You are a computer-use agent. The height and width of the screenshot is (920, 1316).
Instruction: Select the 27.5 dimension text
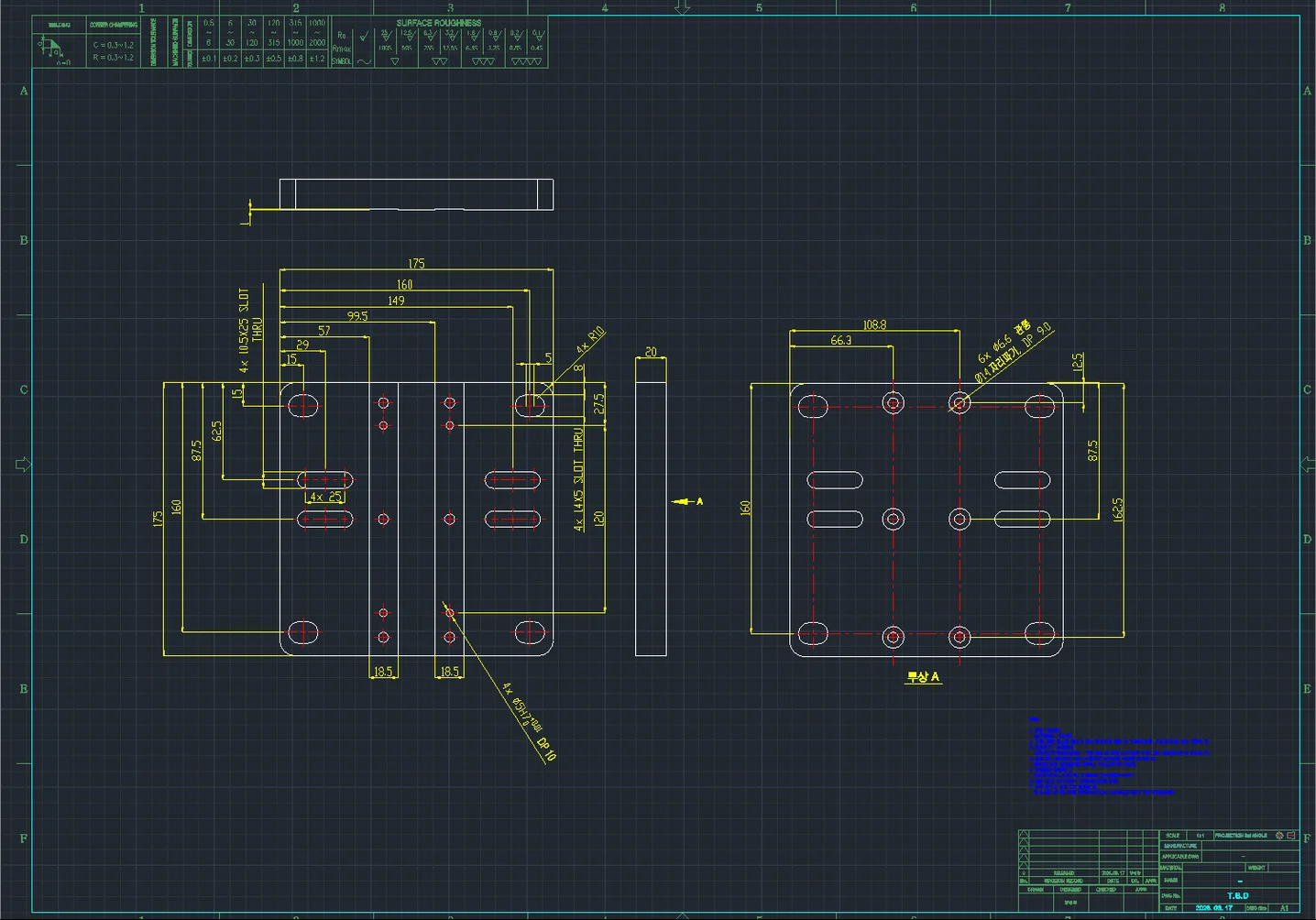pos(598,404)
